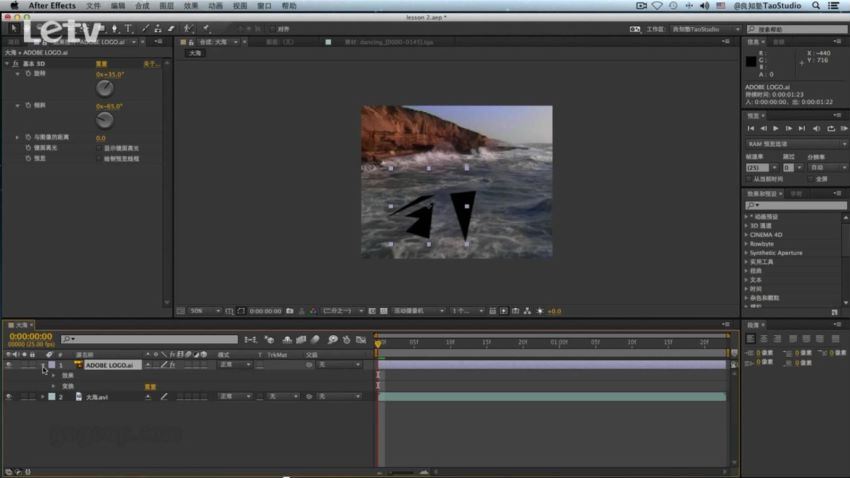Select the Puppet Pin tool
This screenshot has height=478, width=850.
tap(207, 28)
